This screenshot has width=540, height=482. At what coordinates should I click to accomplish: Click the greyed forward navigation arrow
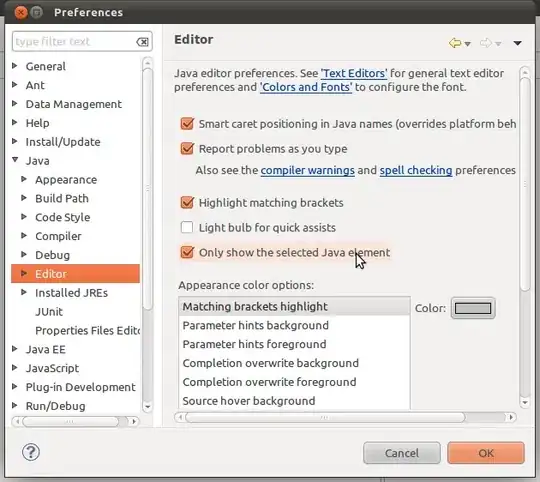[486, 43]
